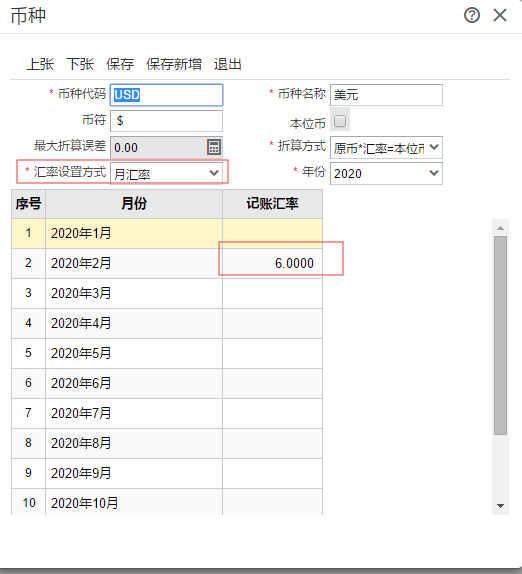Open the help question mark icon
522x574 pixels.
click(x=472, y=15)
